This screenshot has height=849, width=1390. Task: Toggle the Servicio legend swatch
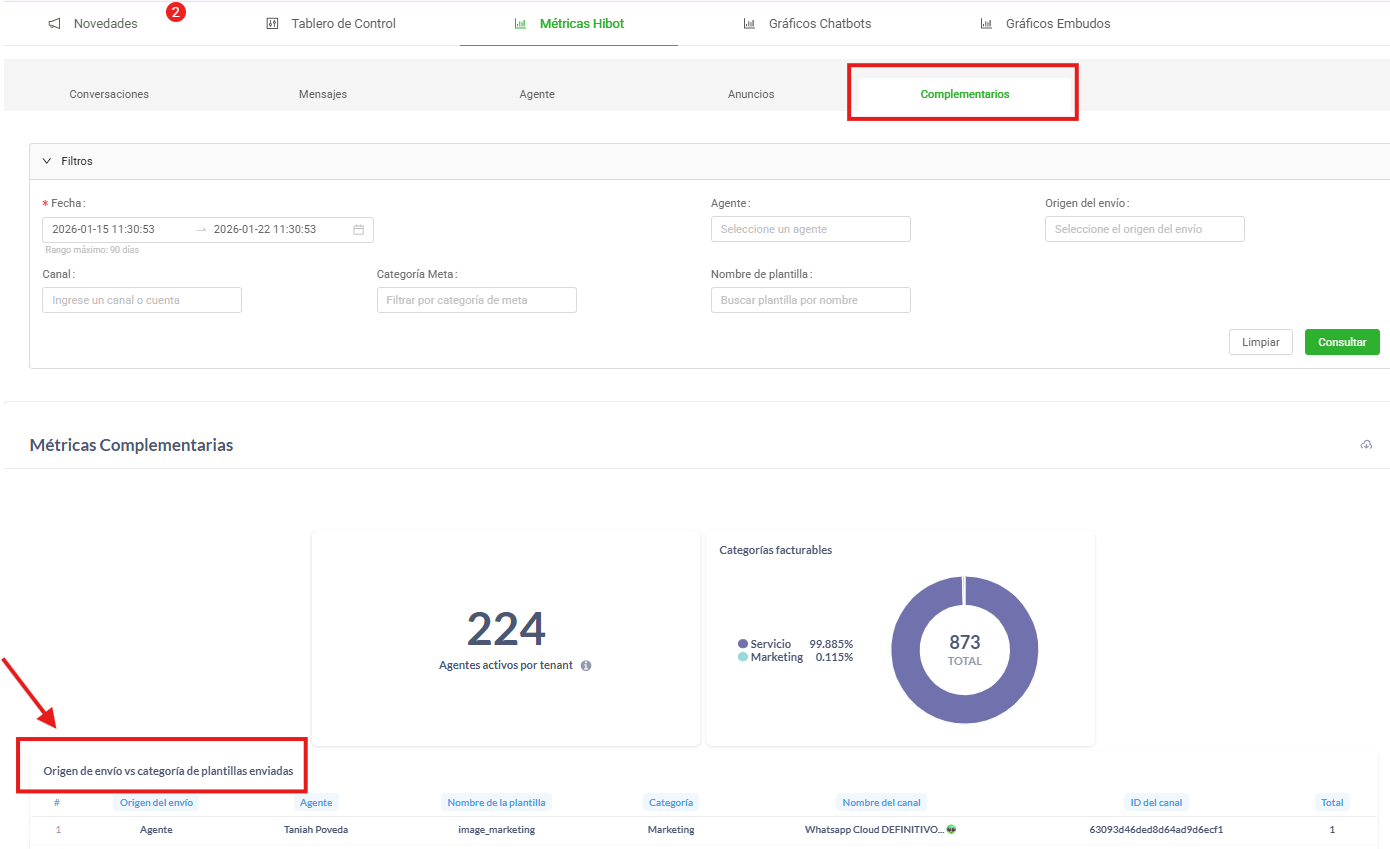coord(743,644)
